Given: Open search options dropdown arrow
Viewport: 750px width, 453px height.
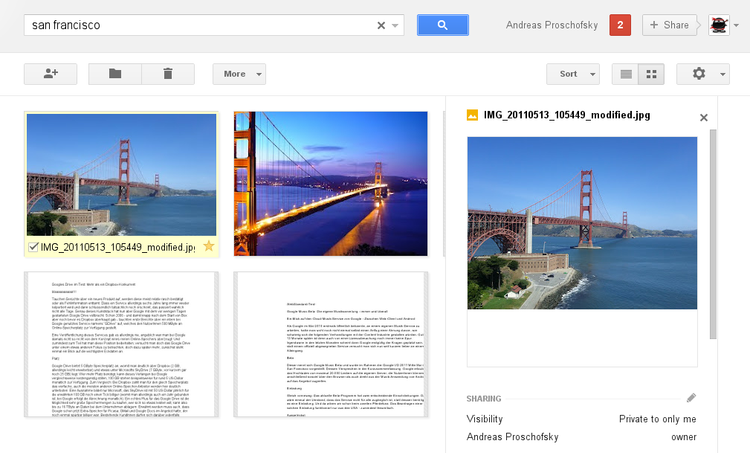Looking at the screenshot, I should (396, 26).
